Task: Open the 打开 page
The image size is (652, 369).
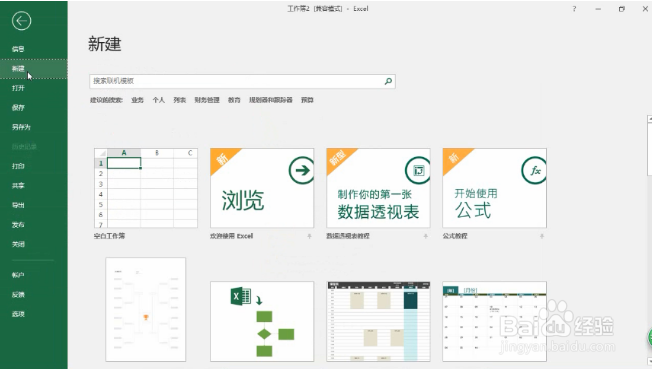Action: tap(18, 88)
